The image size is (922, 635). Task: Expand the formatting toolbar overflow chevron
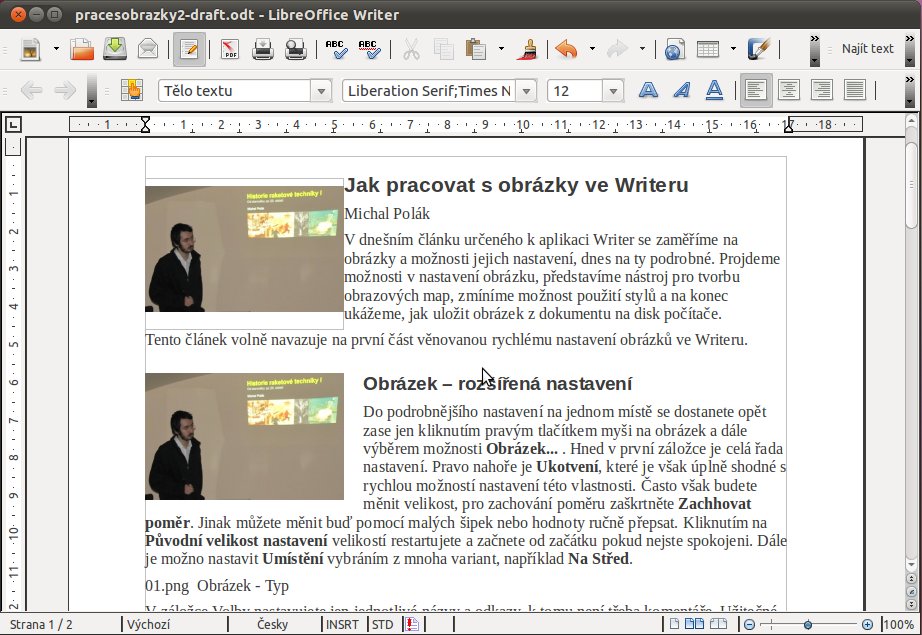(x=910, y=91)
